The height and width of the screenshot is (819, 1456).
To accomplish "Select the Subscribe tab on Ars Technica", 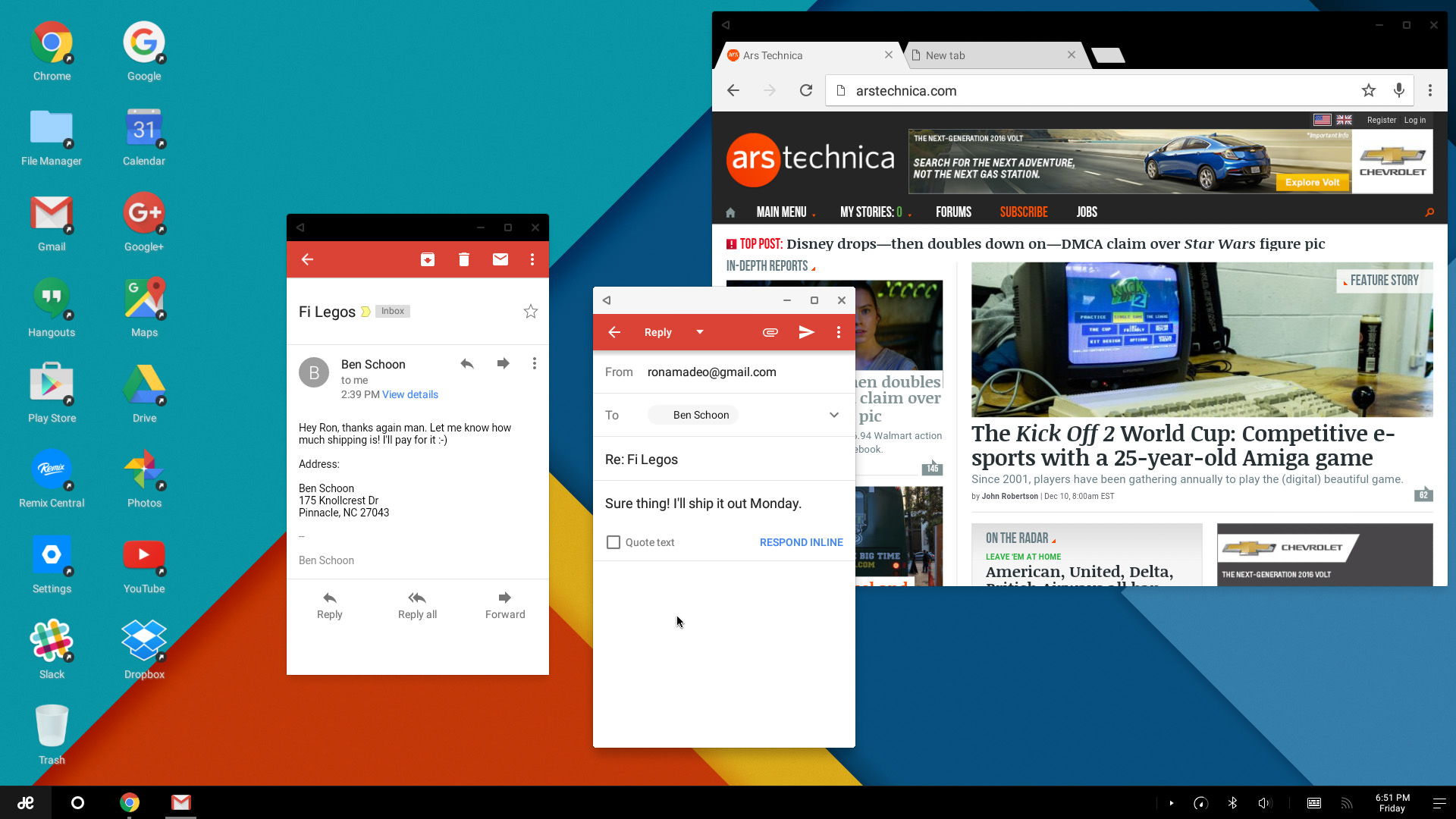I will (1023, 212).
